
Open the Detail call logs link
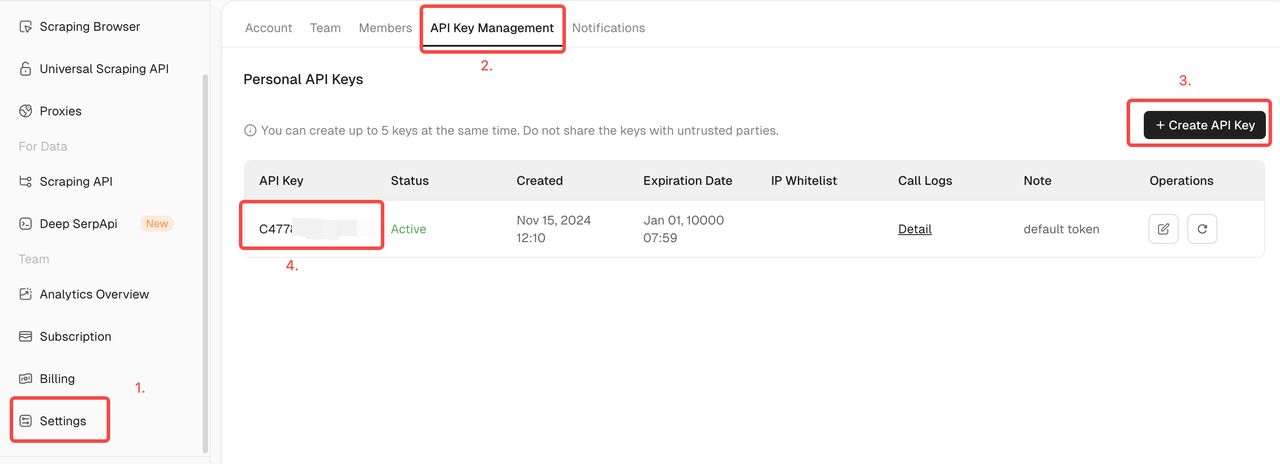[915, 229]
